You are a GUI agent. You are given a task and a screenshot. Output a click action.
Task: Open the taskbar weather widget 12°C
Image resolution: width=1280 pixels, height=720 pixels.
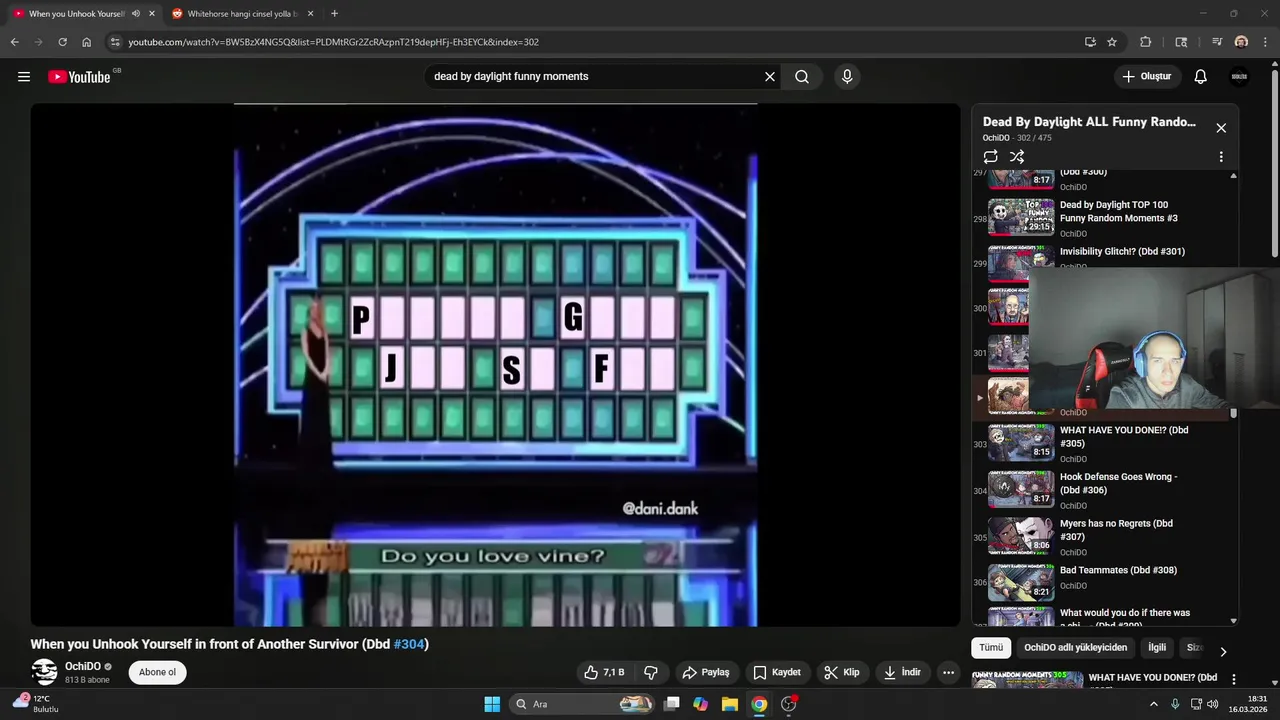coord(35,704)
